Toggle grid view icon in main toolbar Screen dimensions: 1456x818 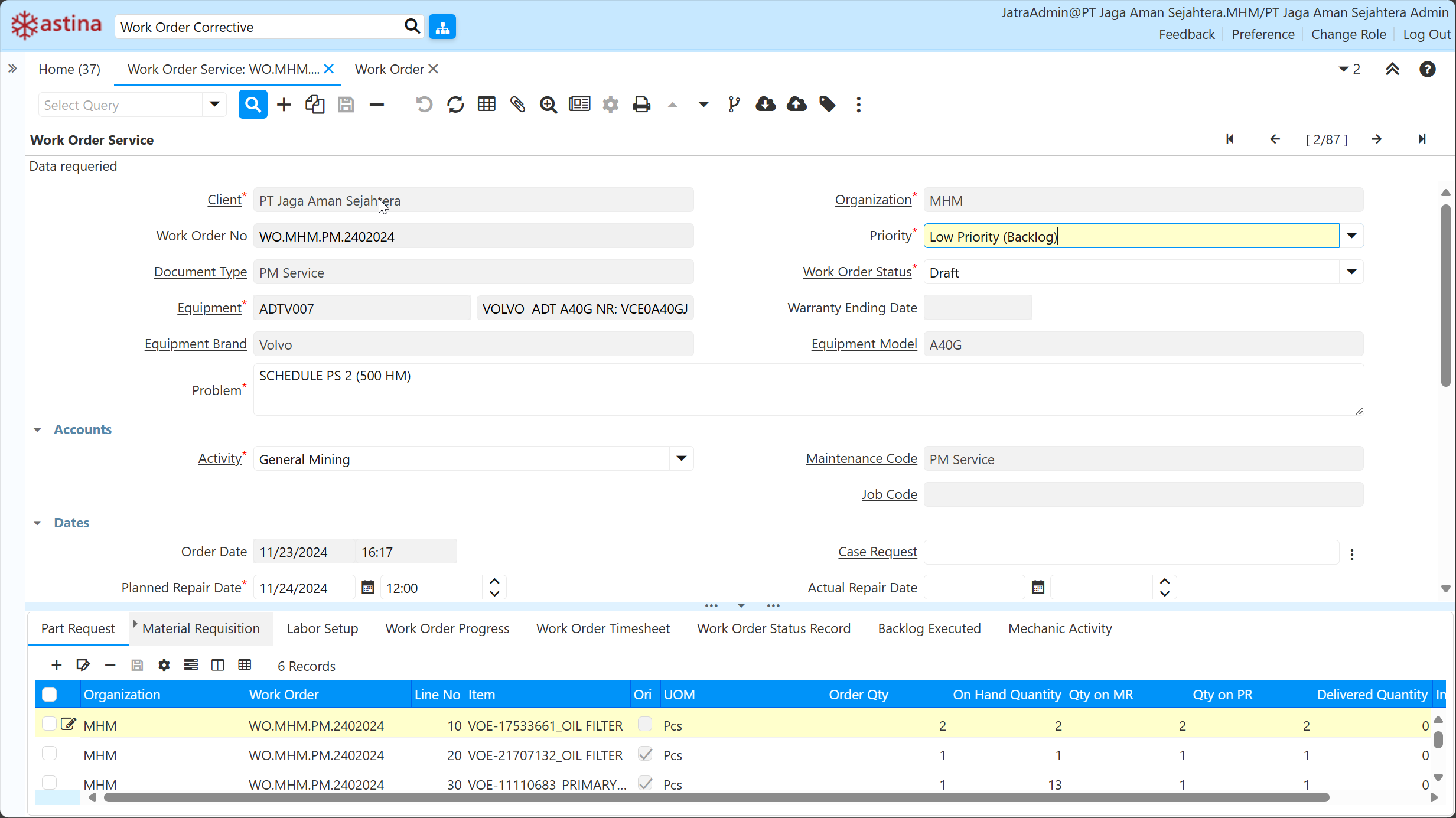click(x=486, y=105)
